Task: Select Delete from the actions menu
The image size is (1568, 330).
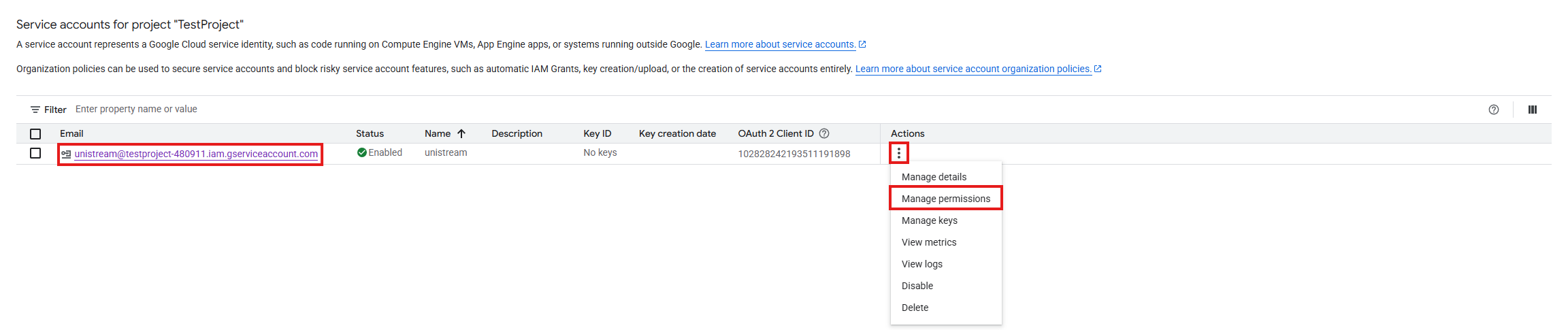Action: click(x=915, y=308)
